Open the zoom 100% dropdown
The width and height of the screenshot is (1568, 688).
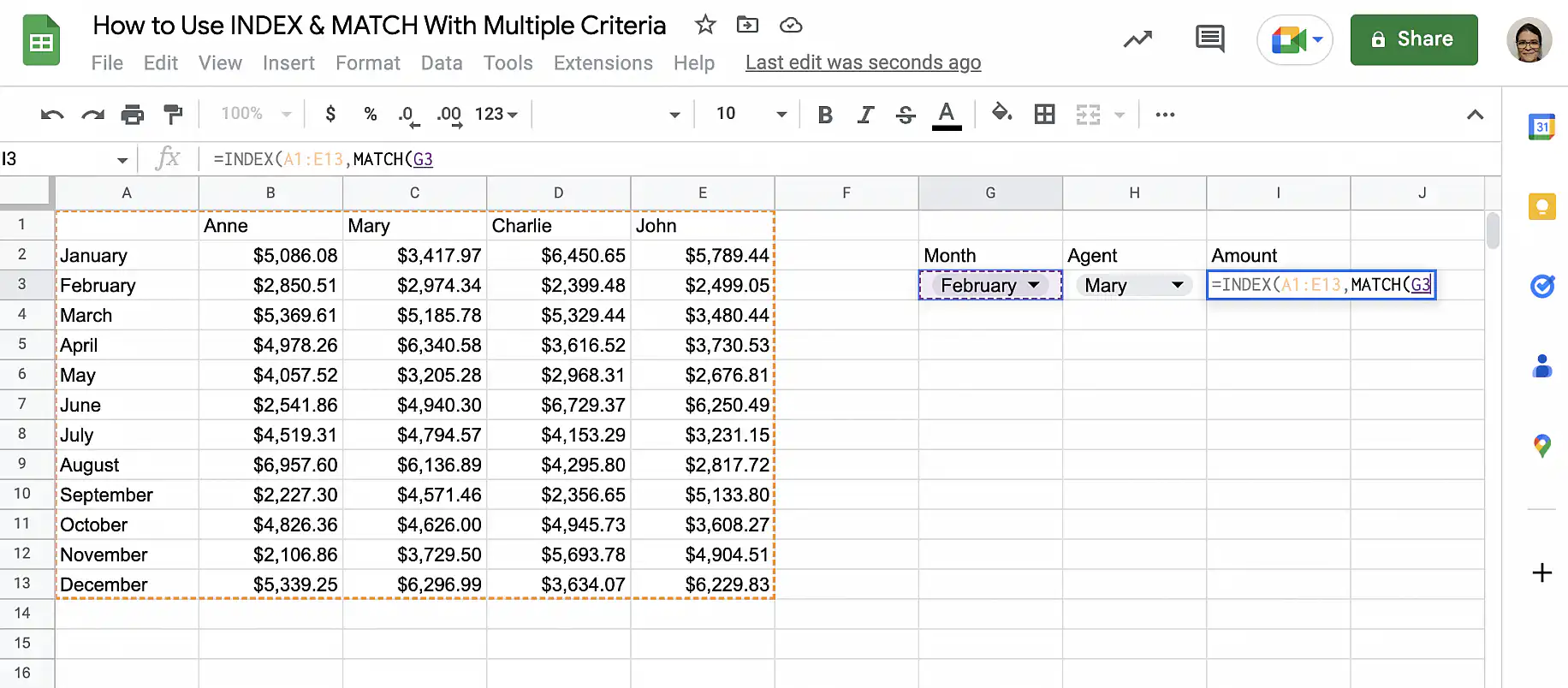coord(257,114)
